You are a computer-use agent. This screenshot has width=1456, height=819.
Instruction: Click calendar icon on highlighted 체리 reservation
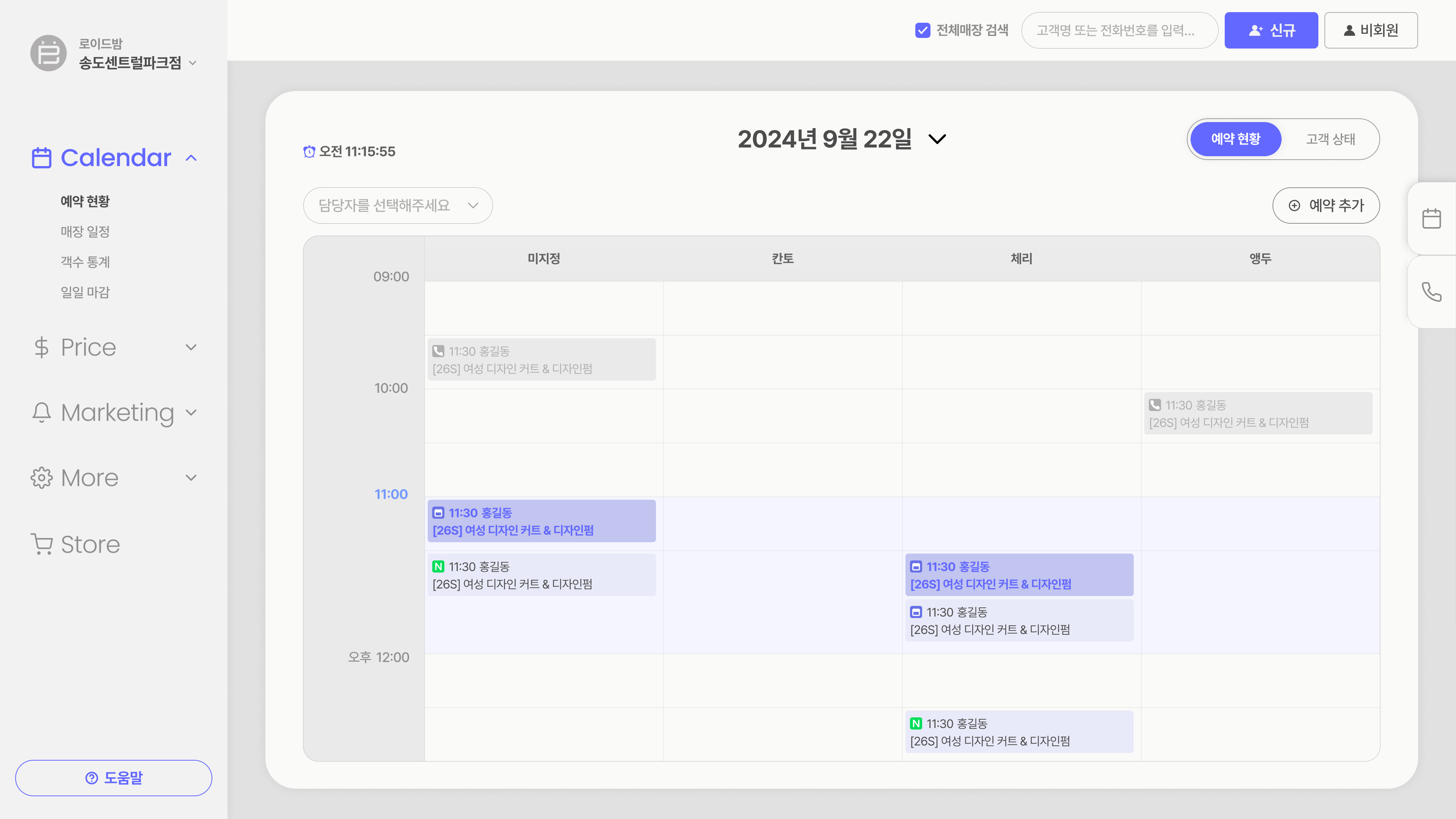point(916,566)
